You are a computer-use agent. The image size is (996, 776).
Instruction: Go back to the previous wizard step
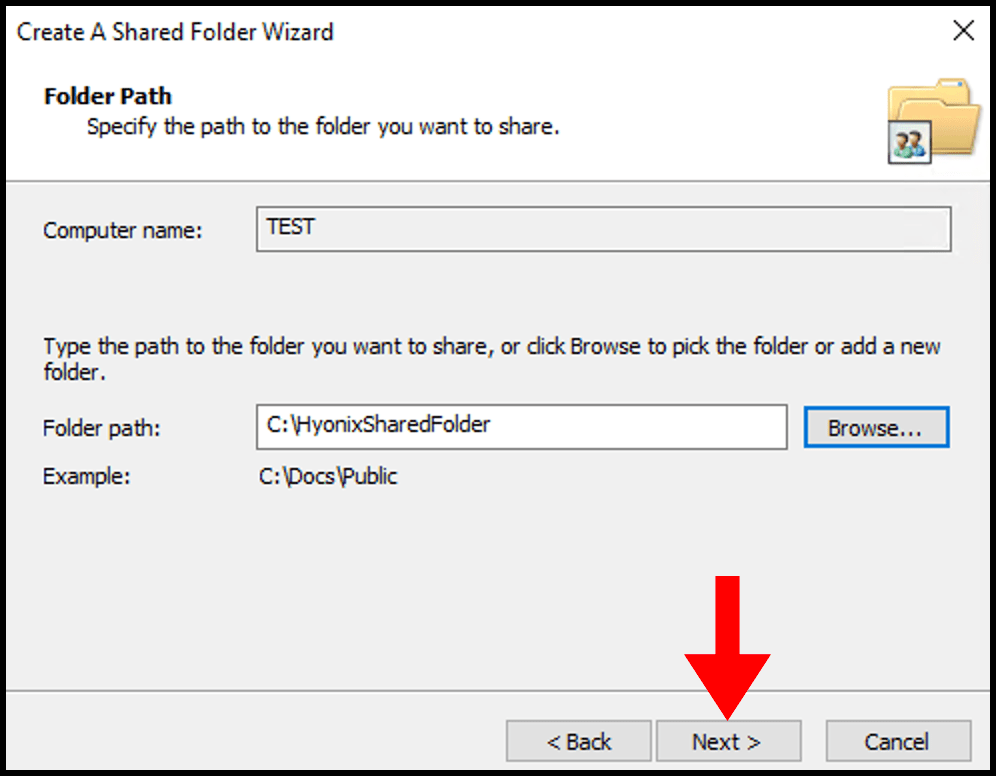578,741
